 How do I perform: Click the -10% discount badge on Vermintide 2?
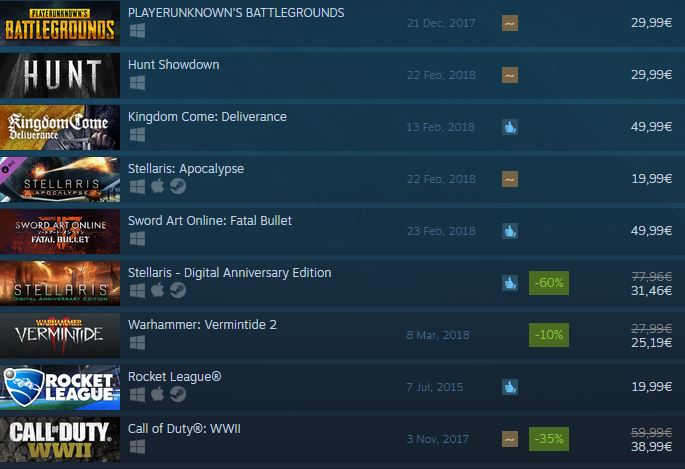click(549, 335)
